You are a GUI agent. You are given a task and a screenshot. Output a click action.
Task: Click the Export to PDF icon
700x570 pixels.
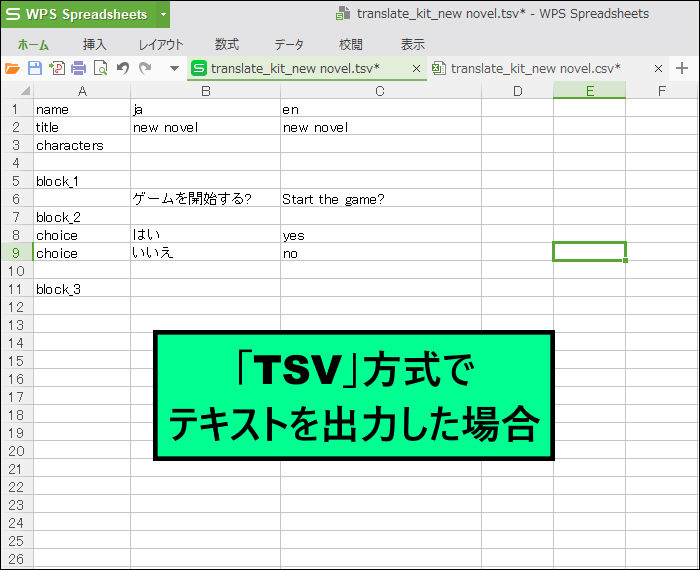pos(56,68)
